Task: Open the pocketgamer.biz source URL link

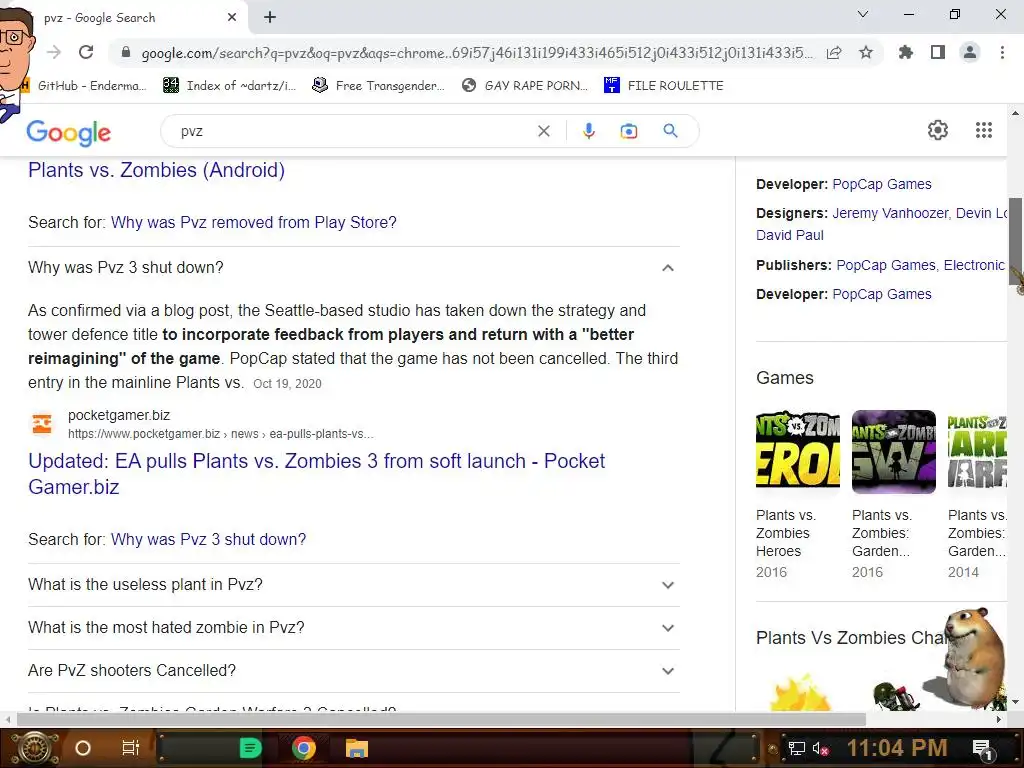Action: point(221,434)
